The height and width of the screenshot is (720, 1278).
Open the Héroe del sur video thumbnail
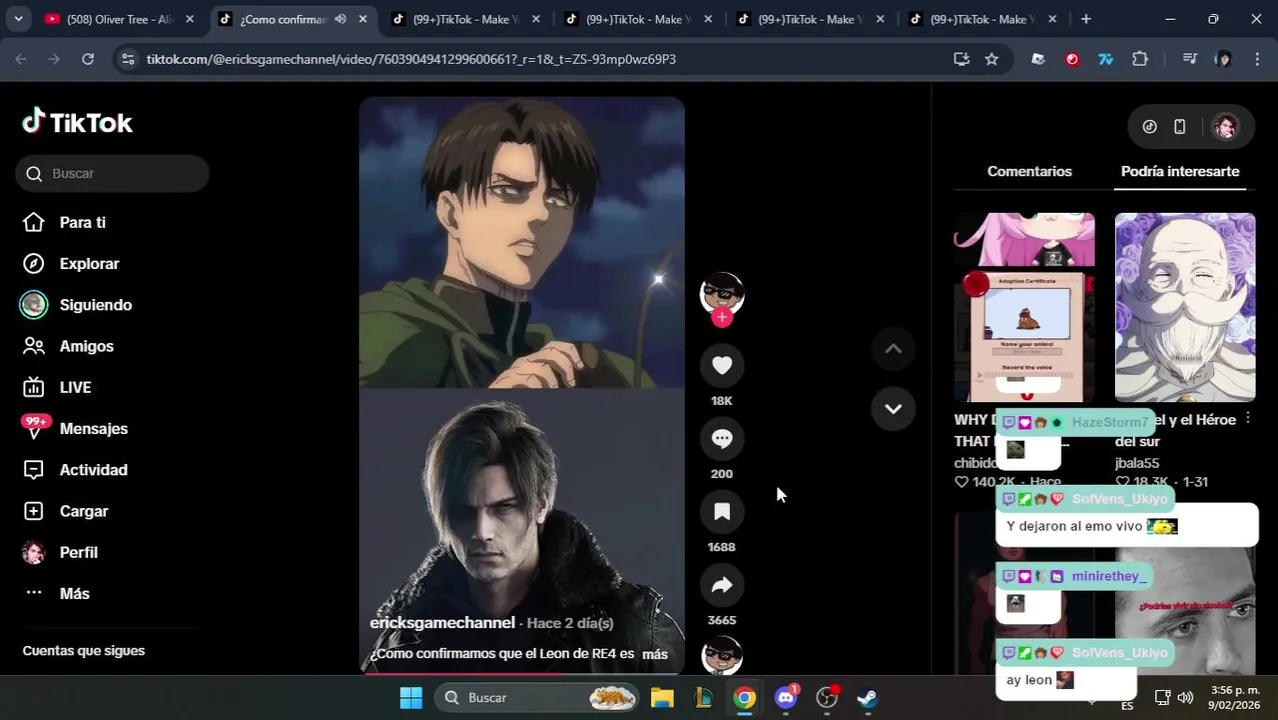pyautogui.click(x=1185, y=307)
